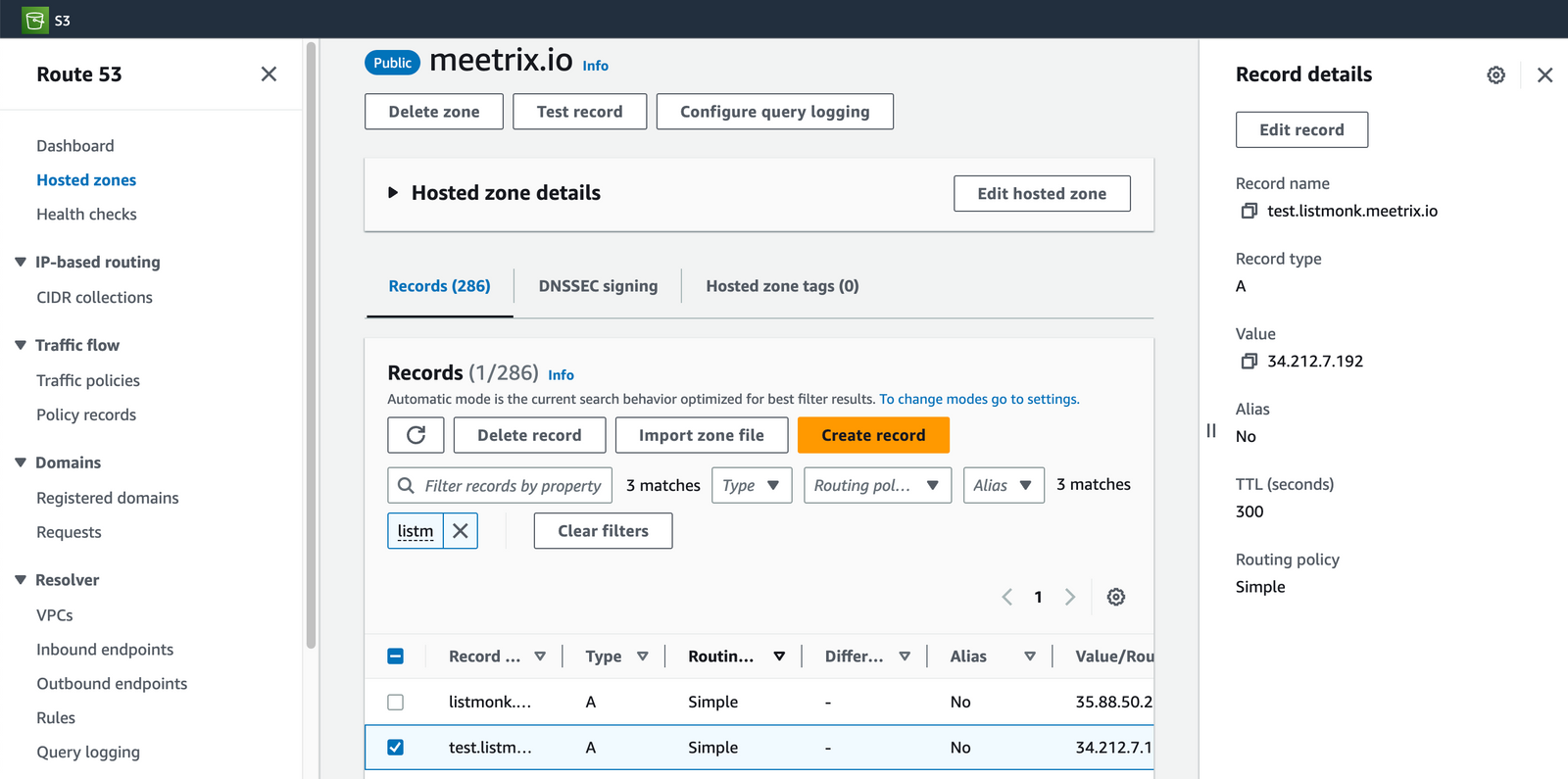Open records table preferences gear
Image resolution: width=1568 pixels, height=779 pixels.
[x=1116, y=597]
